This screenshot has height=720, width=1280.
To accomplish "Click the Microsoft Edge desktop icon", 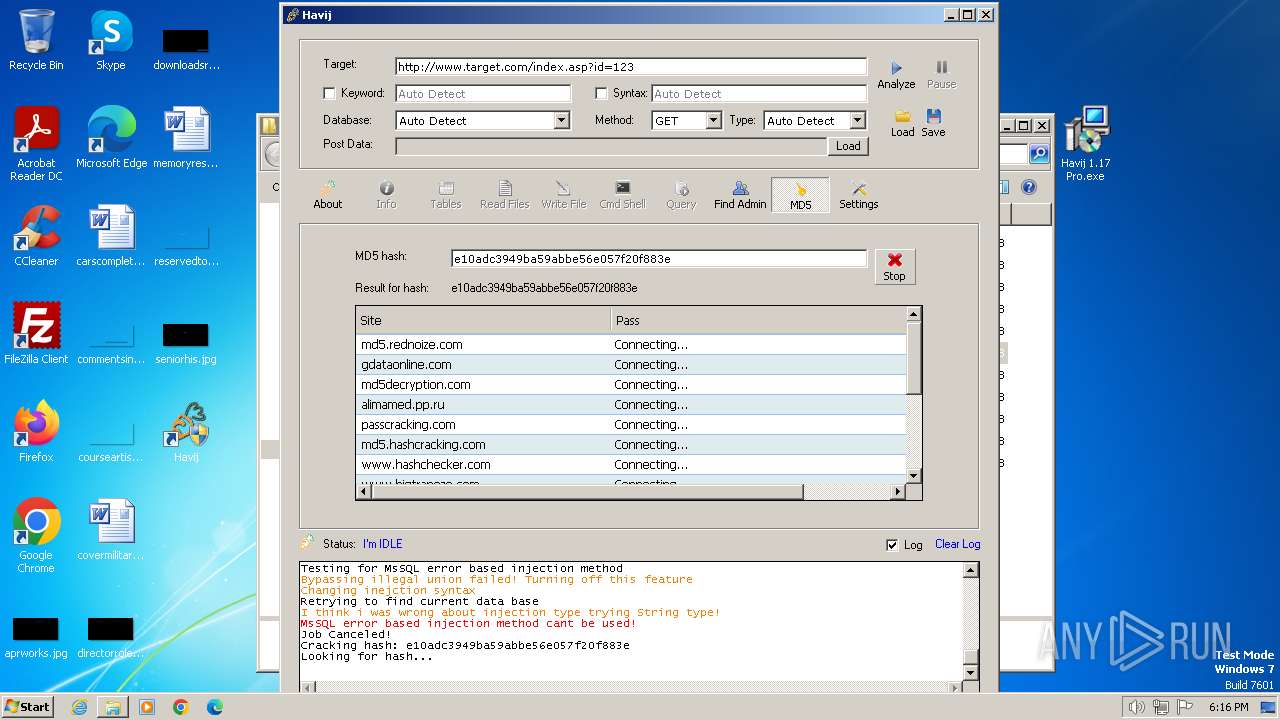I will (x=111, y=138).
